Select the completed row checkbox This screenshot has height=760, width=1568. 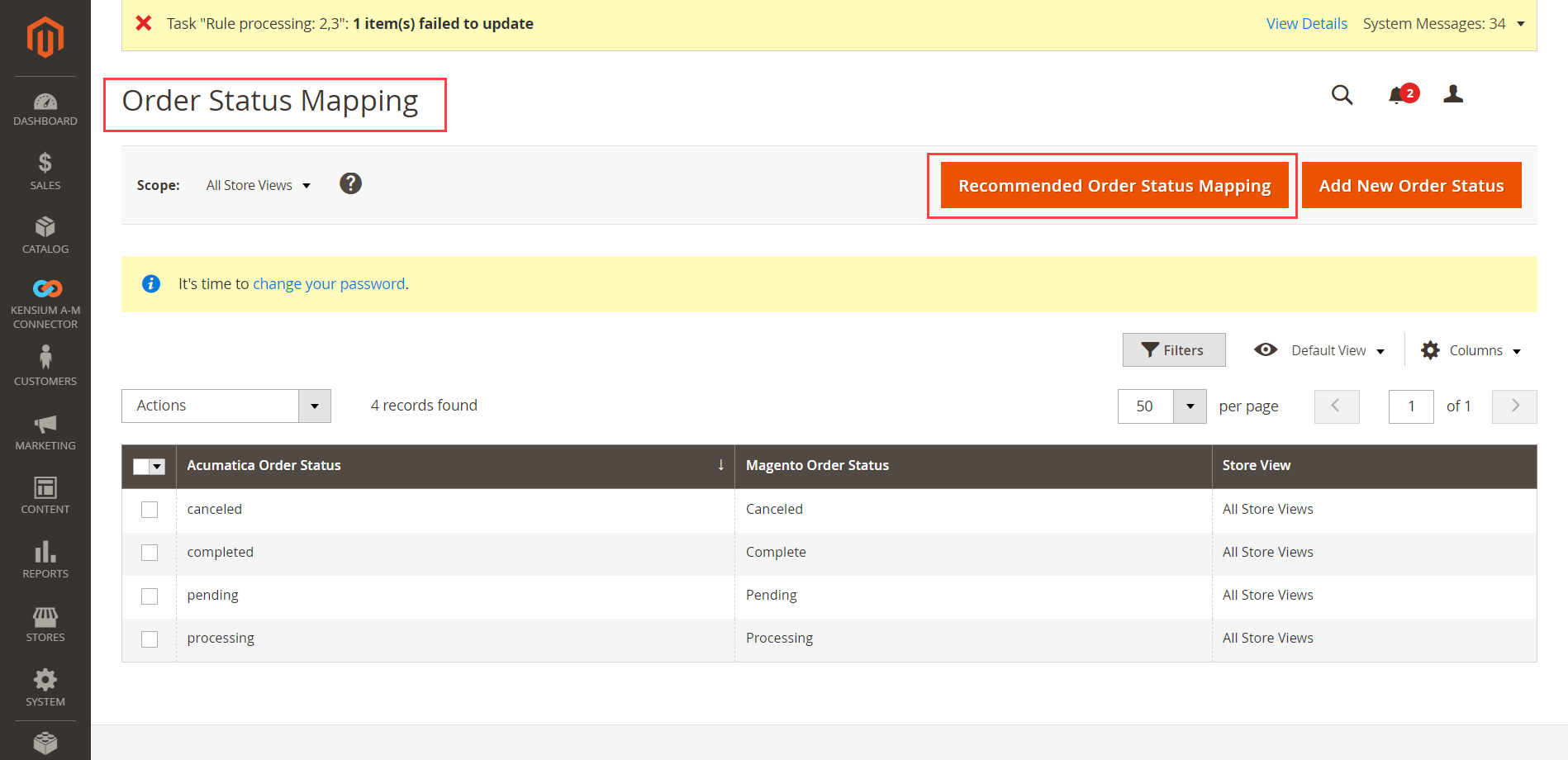click(x=150, y=553)
